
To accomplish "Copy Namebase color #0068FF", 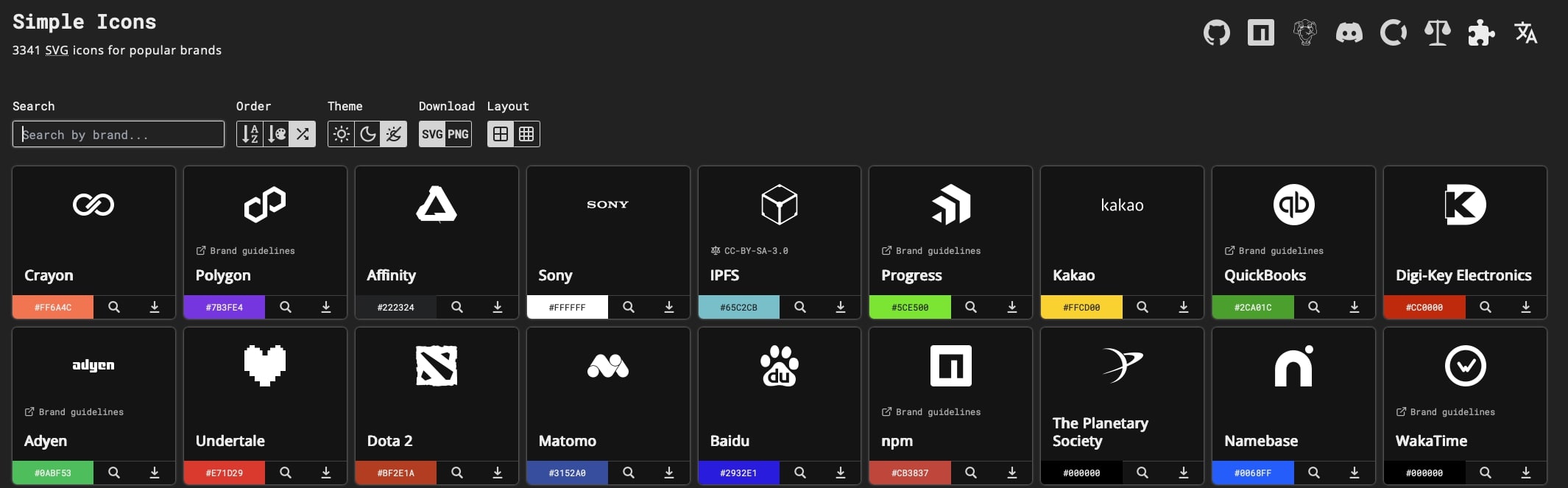I will 1253,473.
